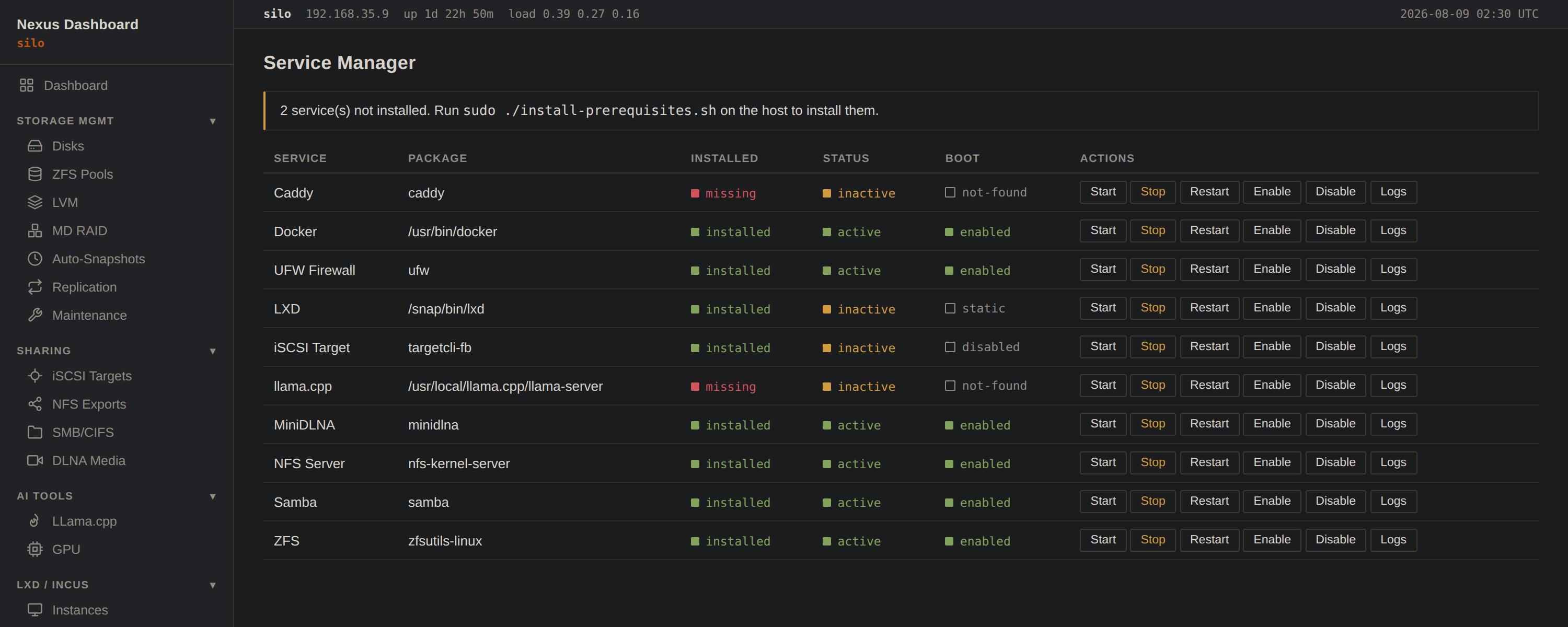The height and width of the screenshot is (627, 1568).
Task: Click the iSCSI Targets crosshair icon
Action: [x=34, y=376]
